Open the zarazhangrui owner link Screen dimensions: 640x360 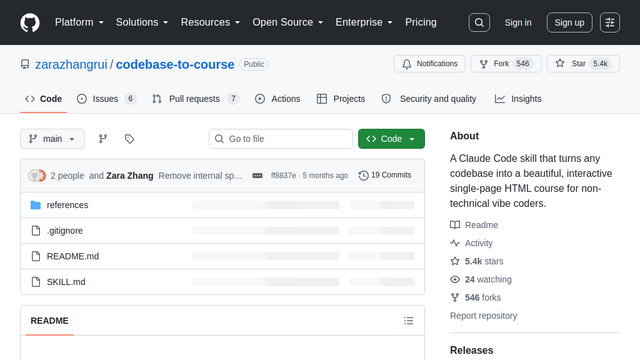71,64
